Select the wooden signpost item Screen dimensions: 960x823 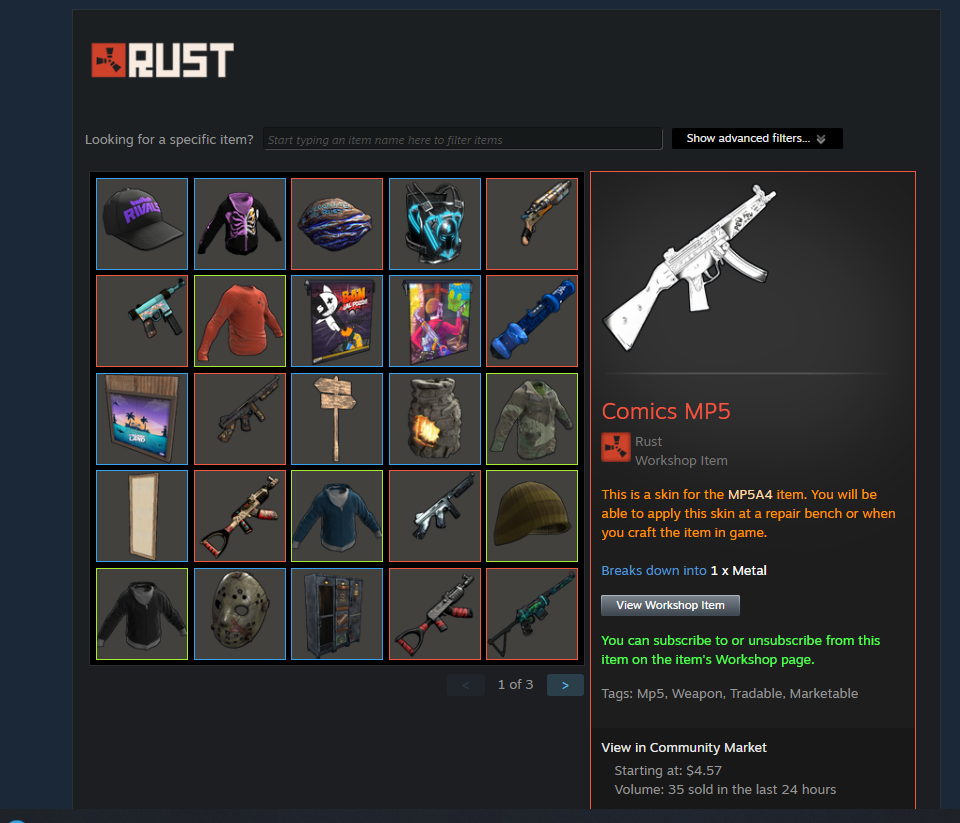(337, 419)
